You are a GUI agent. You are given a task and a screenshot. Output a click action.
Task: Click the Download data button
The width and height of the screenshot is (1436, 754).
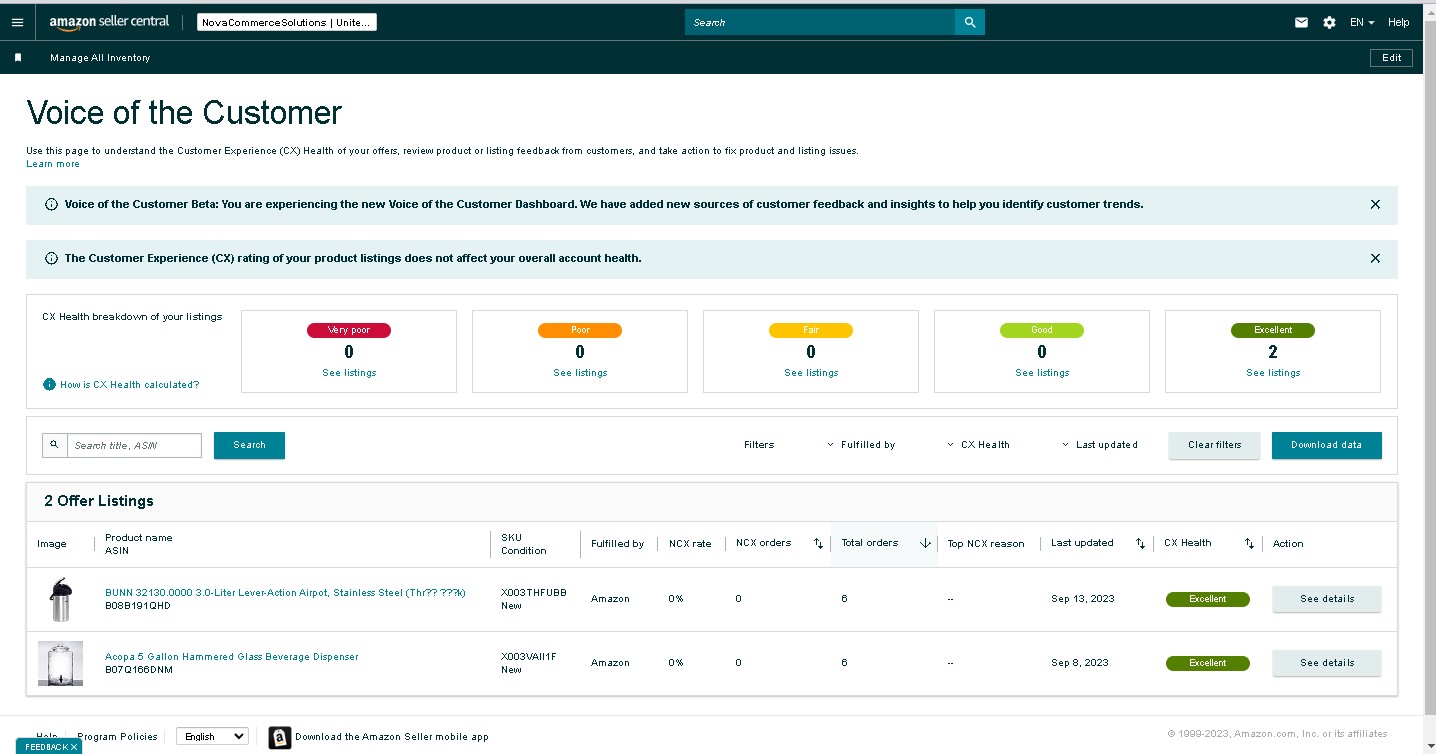coord(1326,445)
